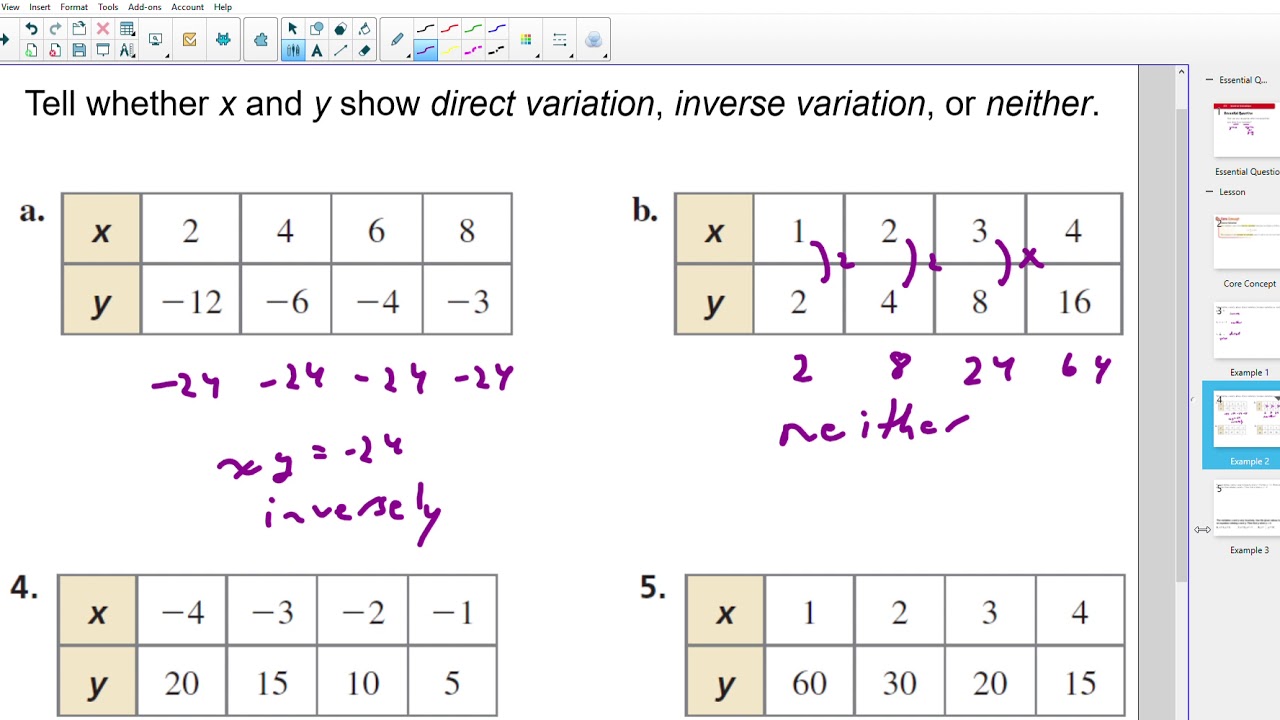Choose the purple pen line style
The height and width of the screenshot is (720, 1280).
[x=425, y=50]
